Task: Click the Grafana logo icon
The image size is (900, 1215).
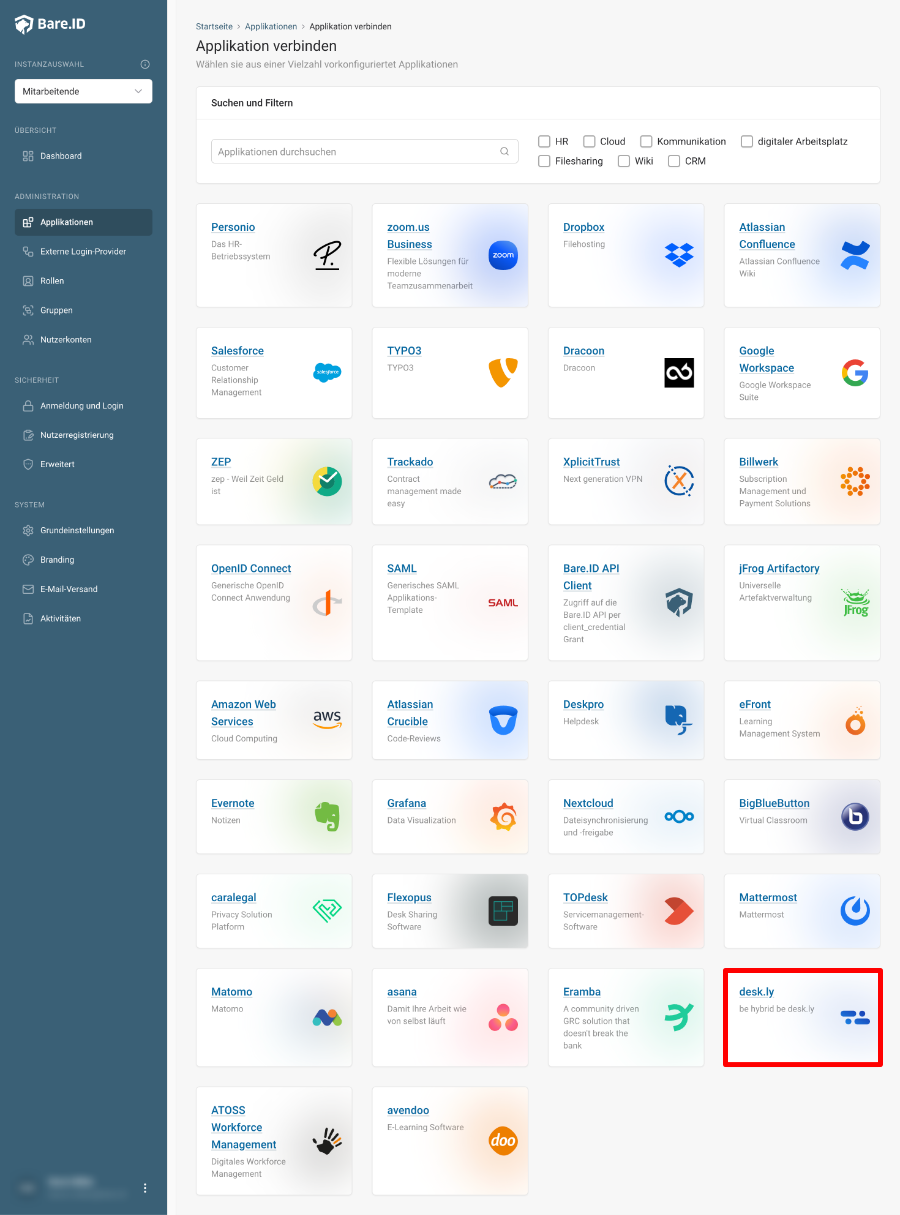Action: point(503,817)
